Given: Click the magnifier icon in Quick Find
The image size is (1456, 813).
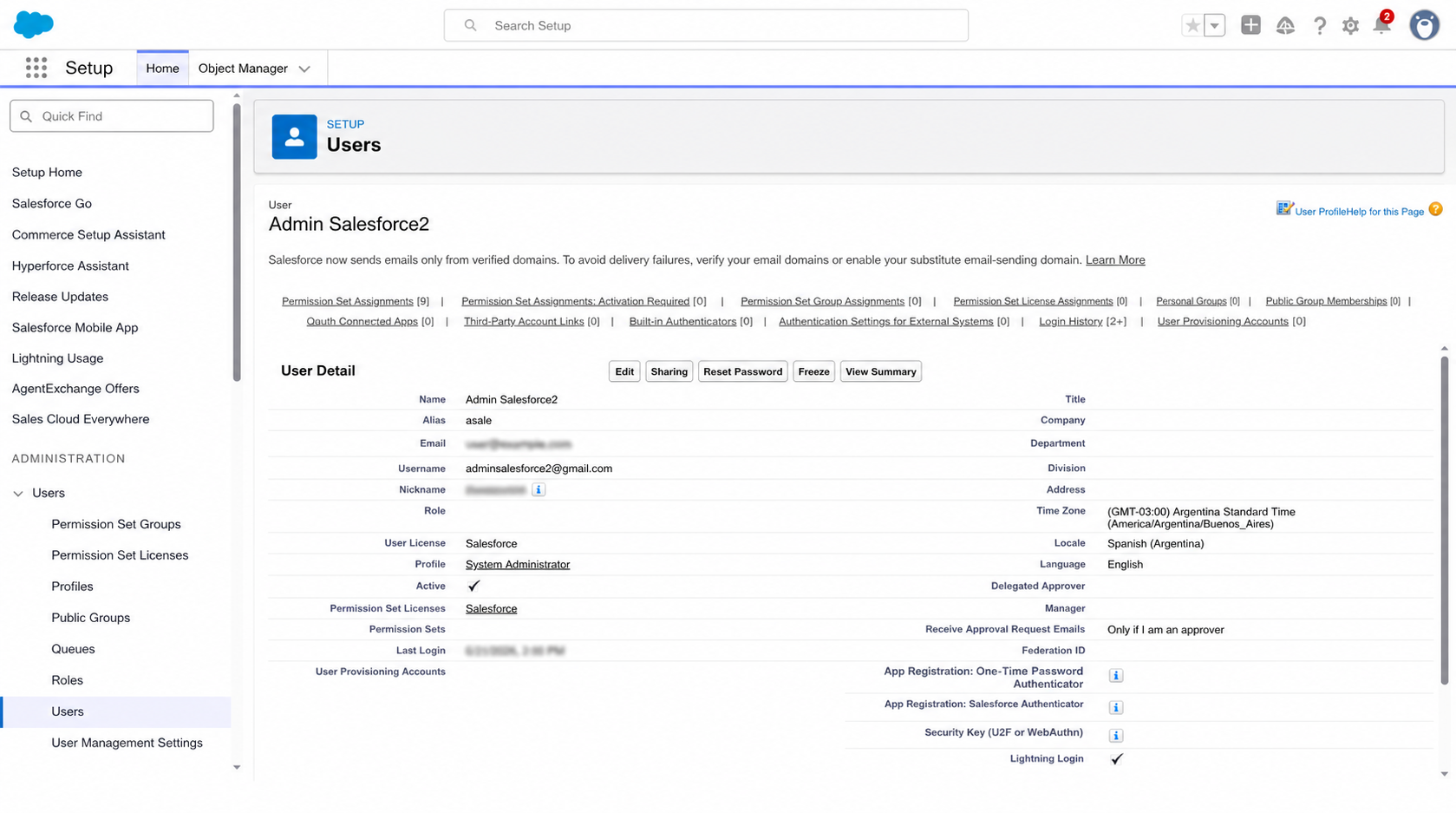Looking at the screenshot, I should tap(26, 116).
